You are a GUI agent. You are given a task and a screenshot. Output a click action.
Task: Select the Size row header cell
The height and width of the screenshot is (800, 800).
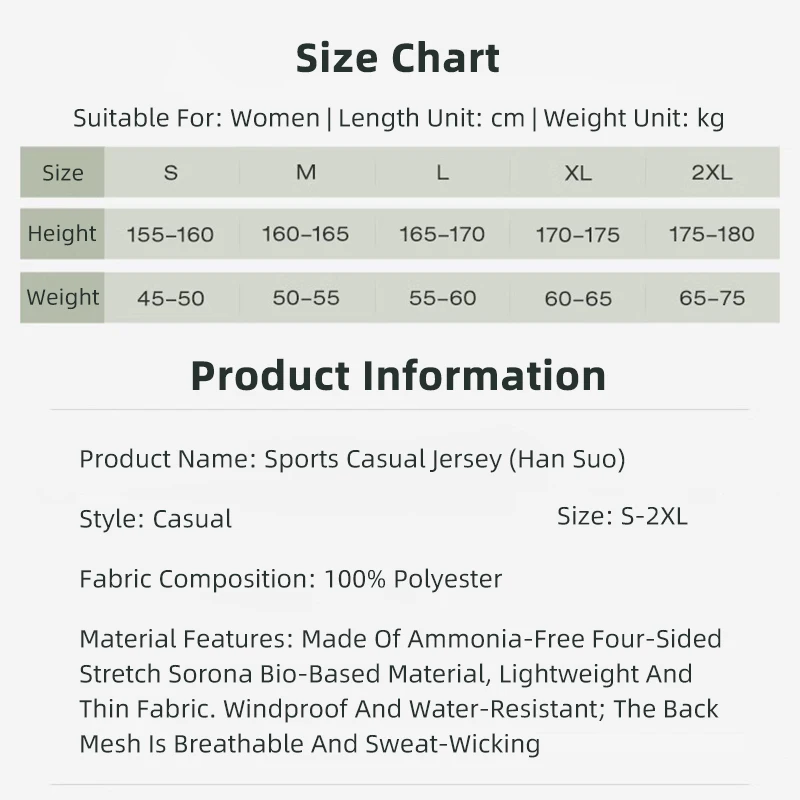62,173
